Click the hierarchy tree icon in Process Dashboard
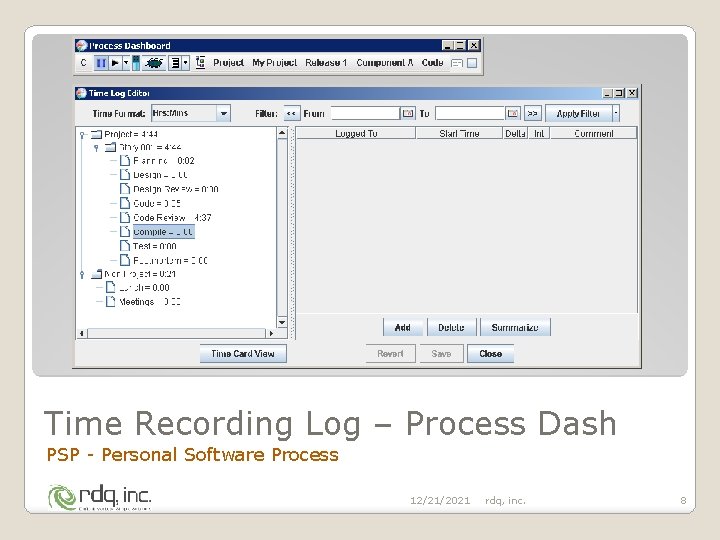720x540 pixels. pyautogui.click(x=200, y=62)
